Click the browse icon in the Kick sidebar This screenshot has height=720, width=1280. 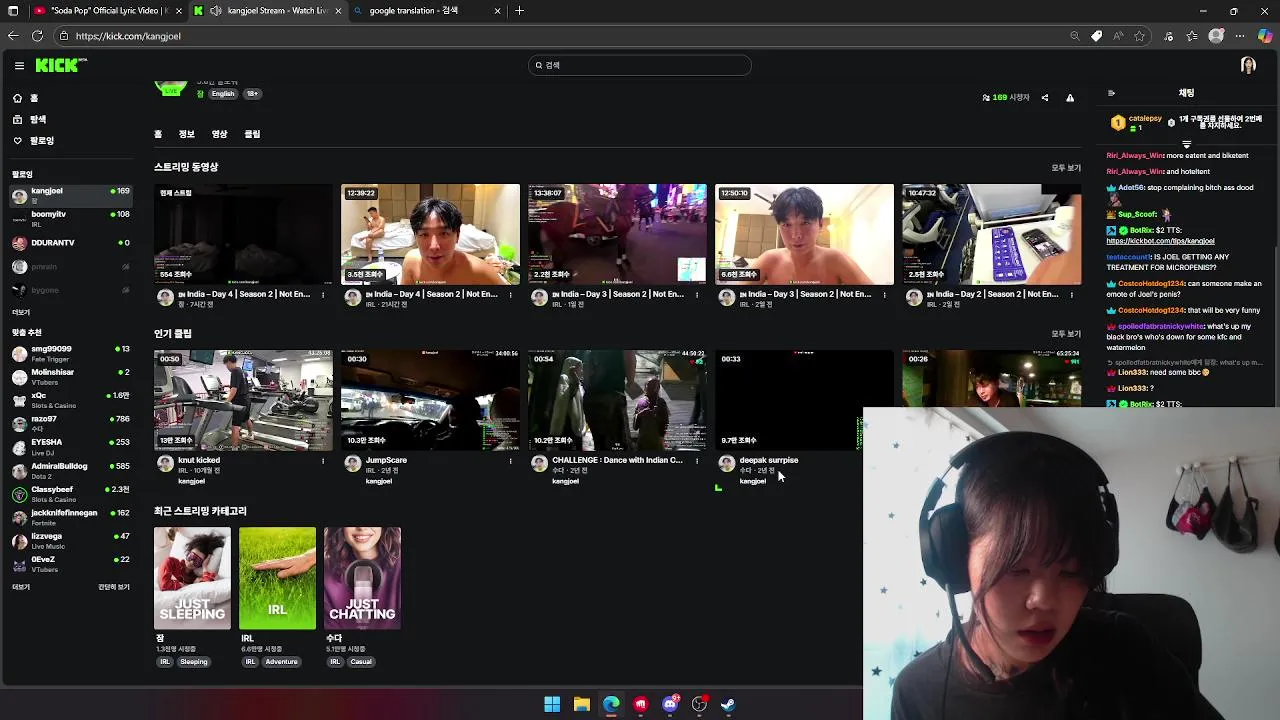click(x=17, y=119)
